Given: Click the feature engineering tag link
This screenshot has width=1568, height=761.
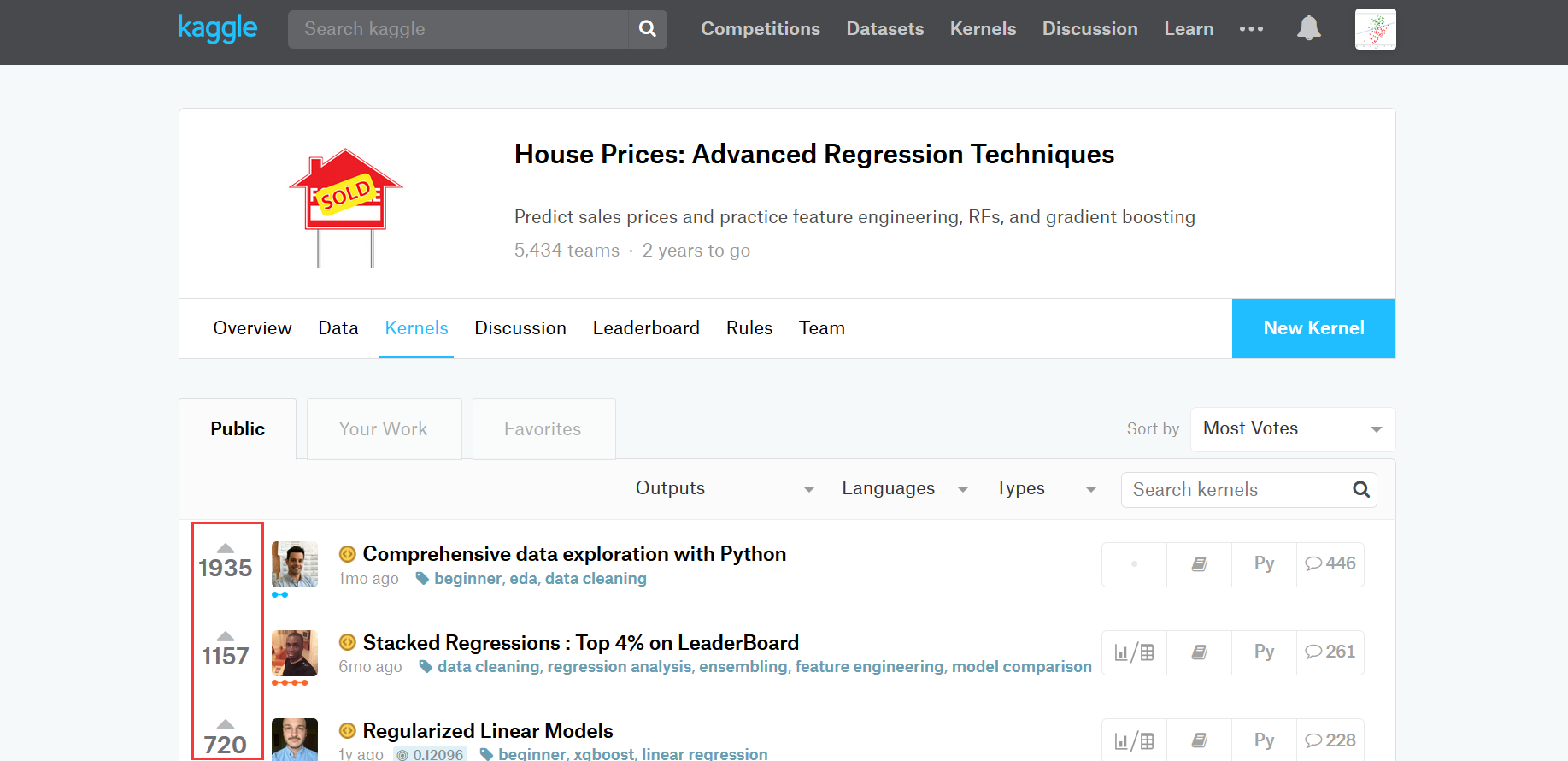Looking at the screenshot, I should (x=869, y=667).
